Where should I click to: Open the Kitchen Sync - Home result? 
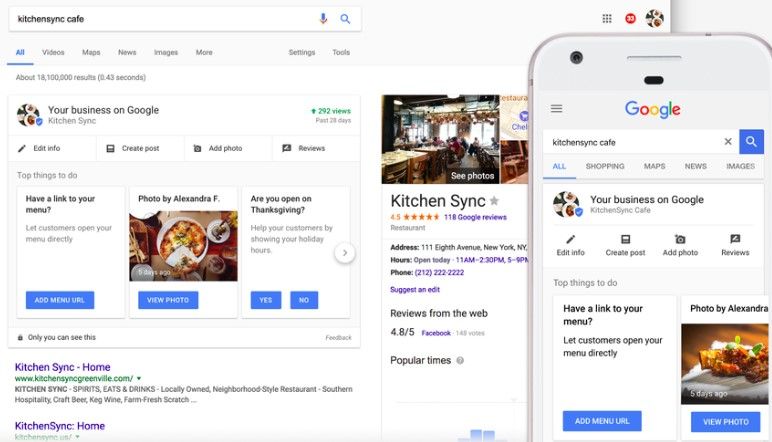pyautogui.click(x=63, y=367)
